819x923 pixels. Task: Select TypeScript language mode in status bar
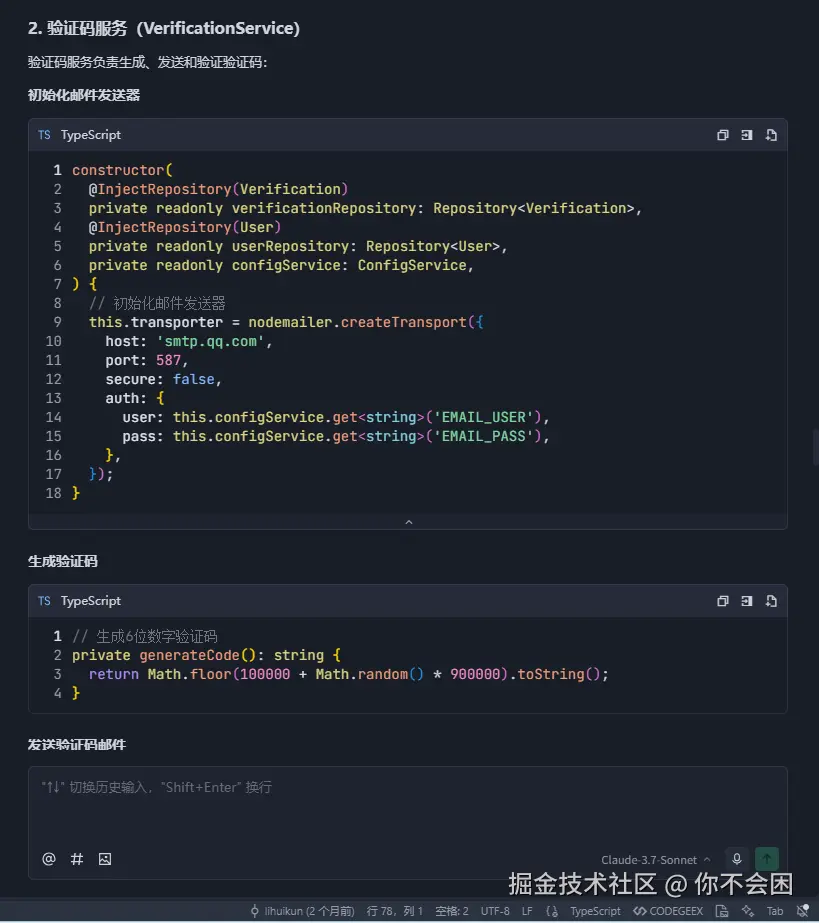pos(595,911)
